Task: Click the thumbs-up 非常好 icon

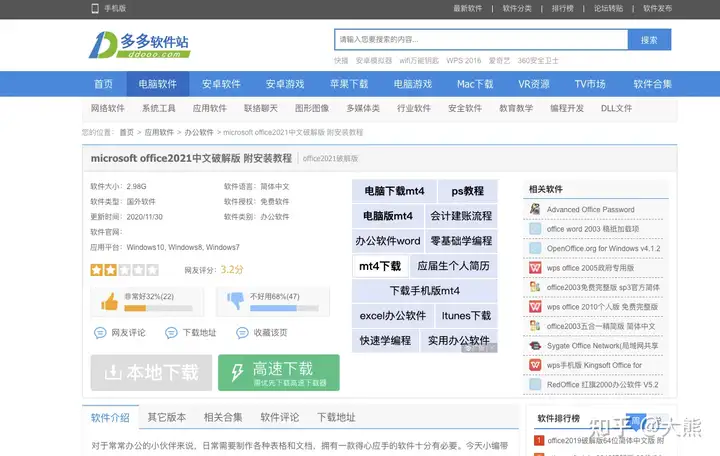Action: [109, 302]
